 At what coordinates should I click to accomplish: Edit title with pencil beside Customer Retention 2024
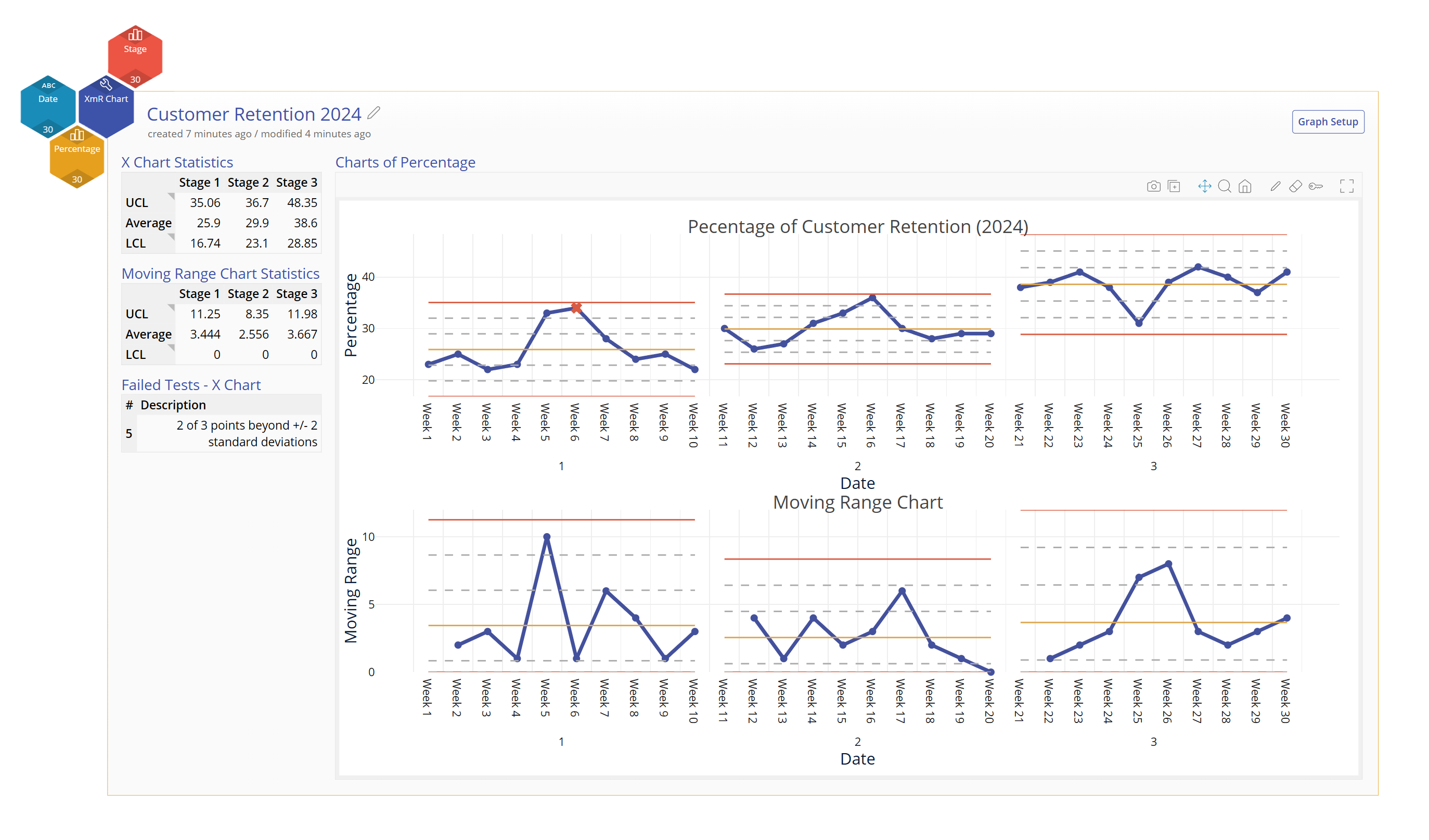coord(373,113)
